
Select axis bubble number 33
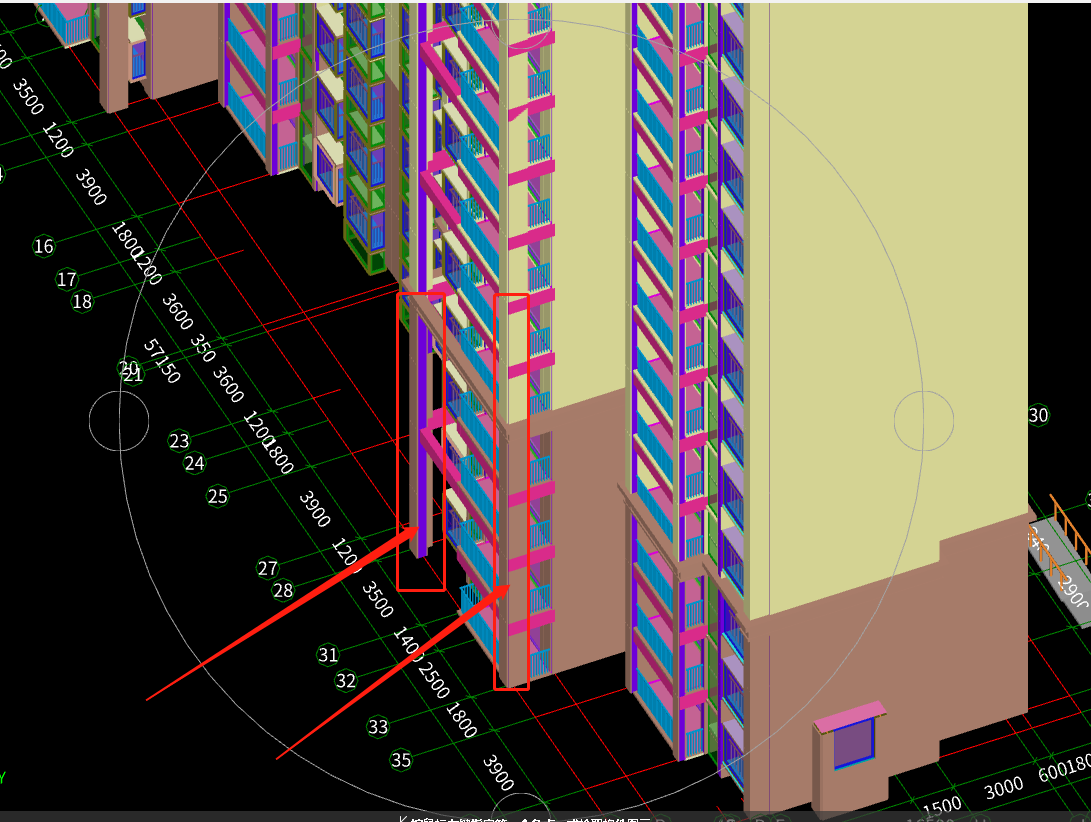tap(378, 727)
